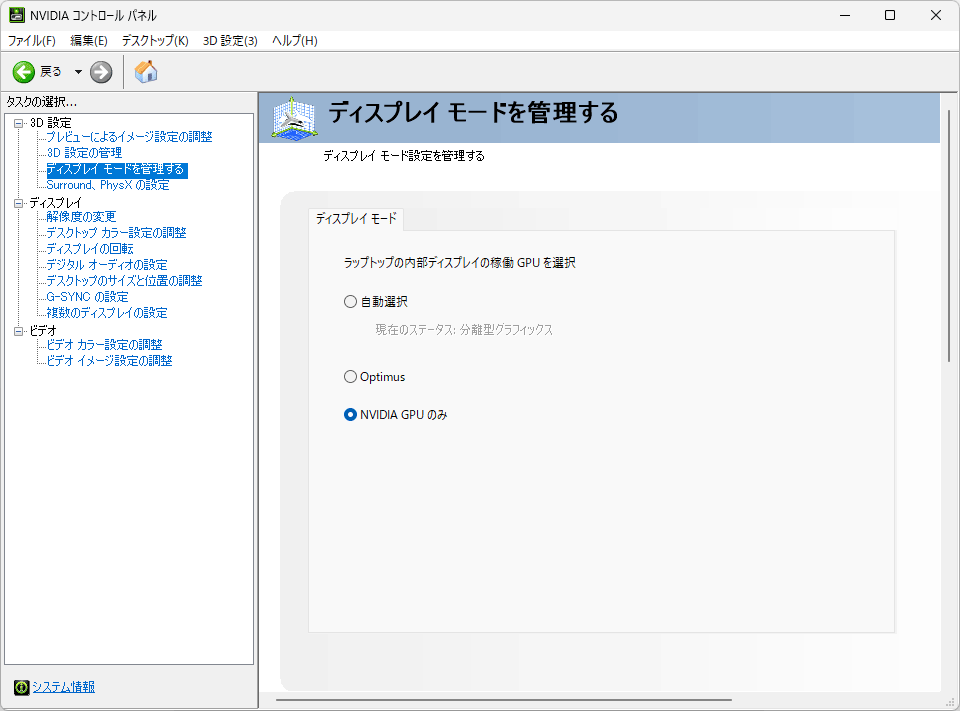Viewport: 960px width, 711px height.
Task: Click the Home icon in toolbar
Action: 146,72
